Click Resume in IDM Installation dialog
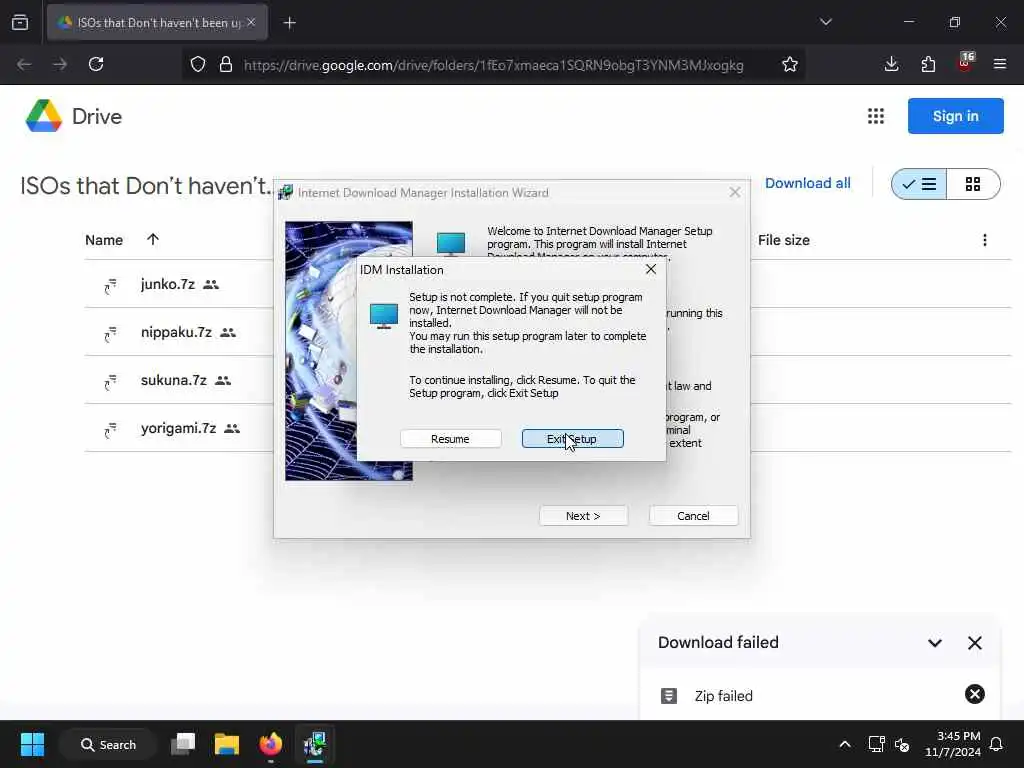The width and height of the screenshot is (1024, 768). pos(451,439)
